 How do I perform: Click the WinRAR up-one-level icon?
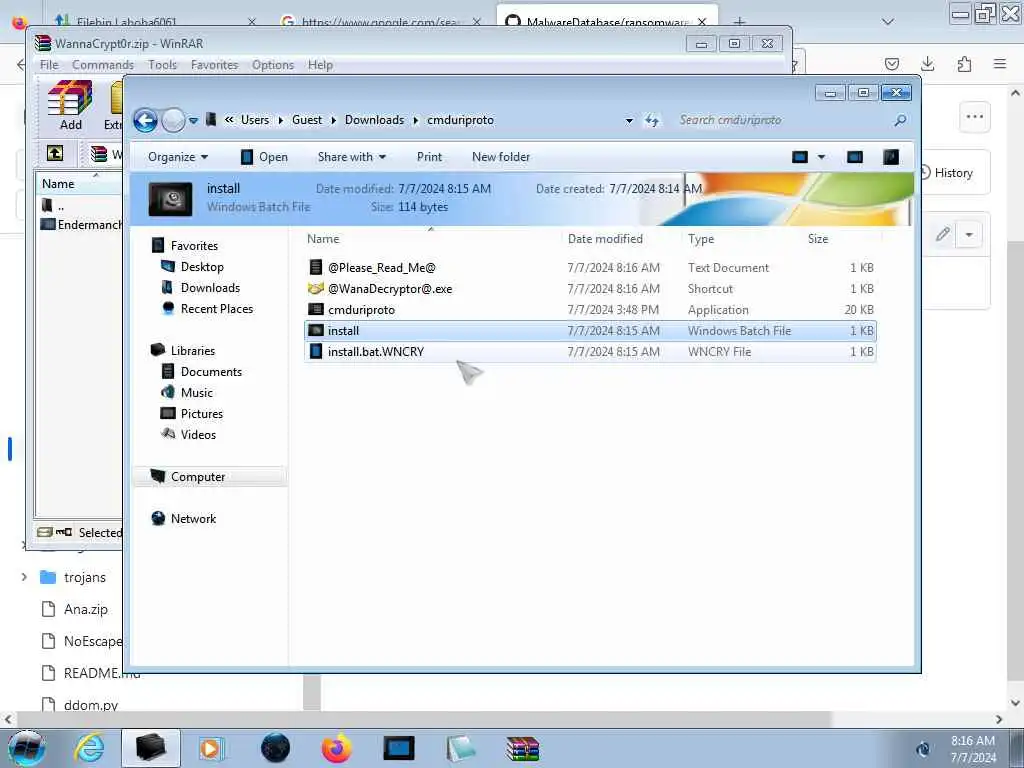55,153
